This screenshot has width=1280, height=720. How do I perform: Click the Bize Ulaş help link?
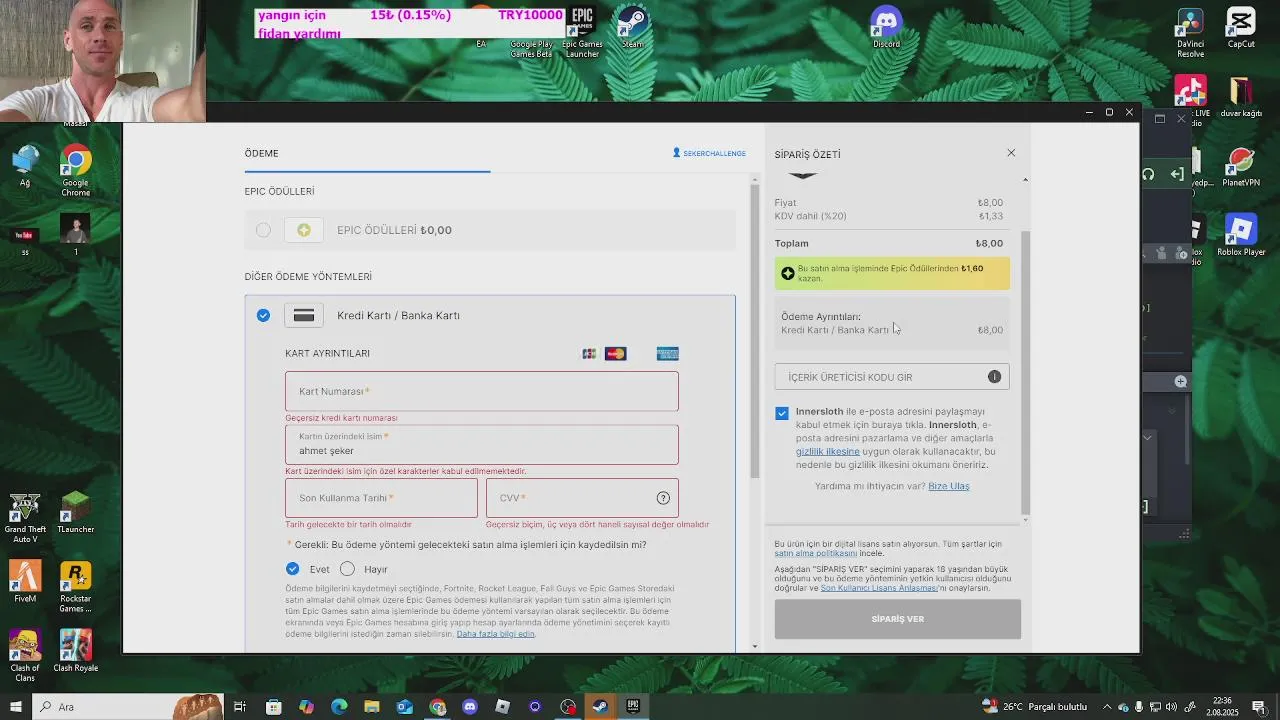948,486
